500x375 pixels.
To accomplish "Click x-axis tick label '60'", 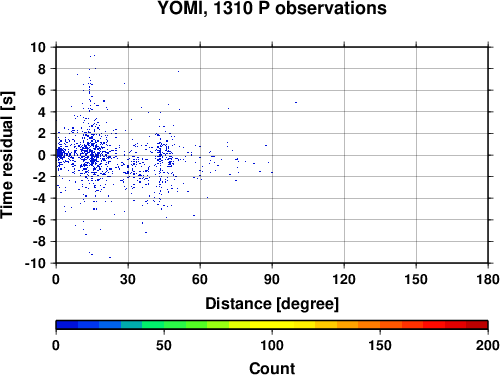I will (200, 279).
